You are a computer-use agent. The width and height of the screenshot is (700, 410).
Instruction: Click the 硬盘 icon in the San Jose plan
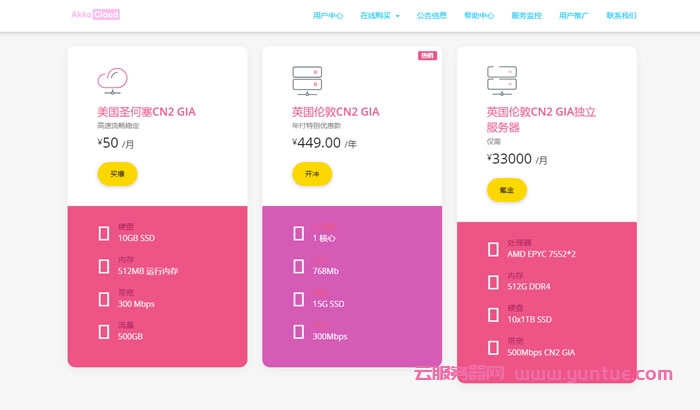point(104,233)
